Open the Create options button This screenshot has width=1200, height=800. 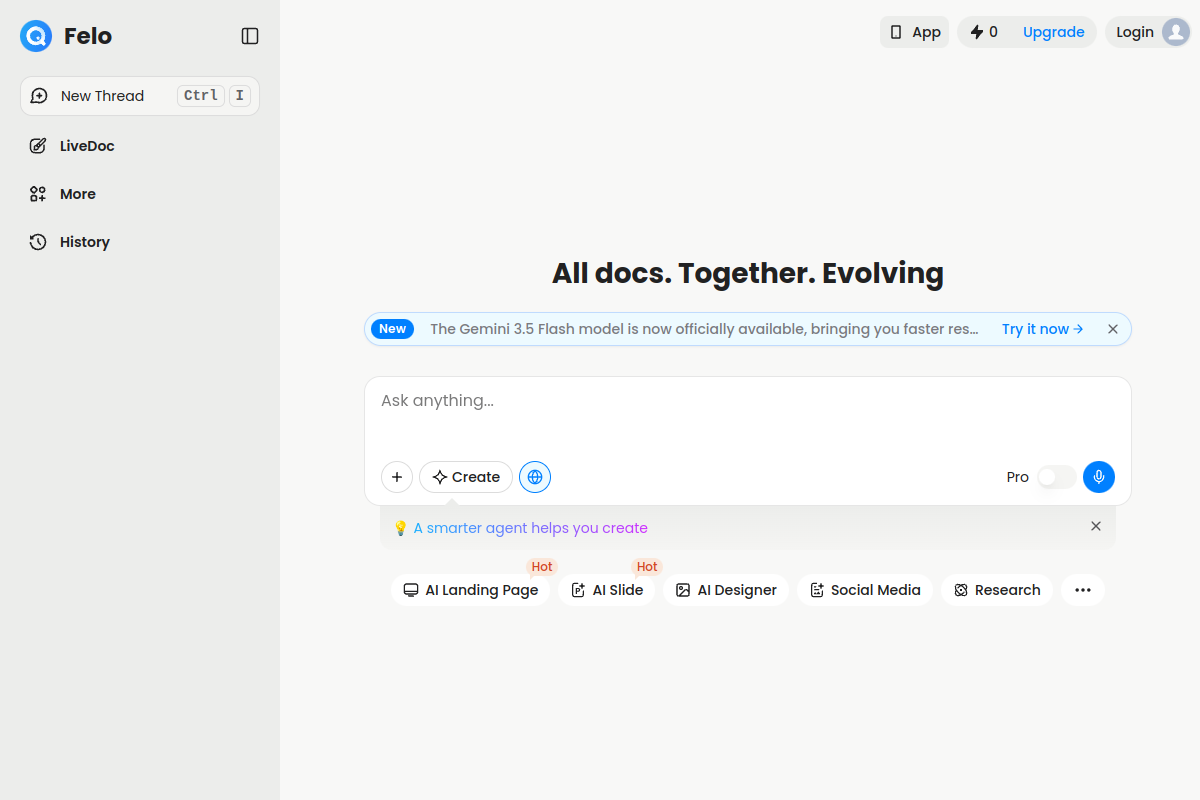pos(466,477)
